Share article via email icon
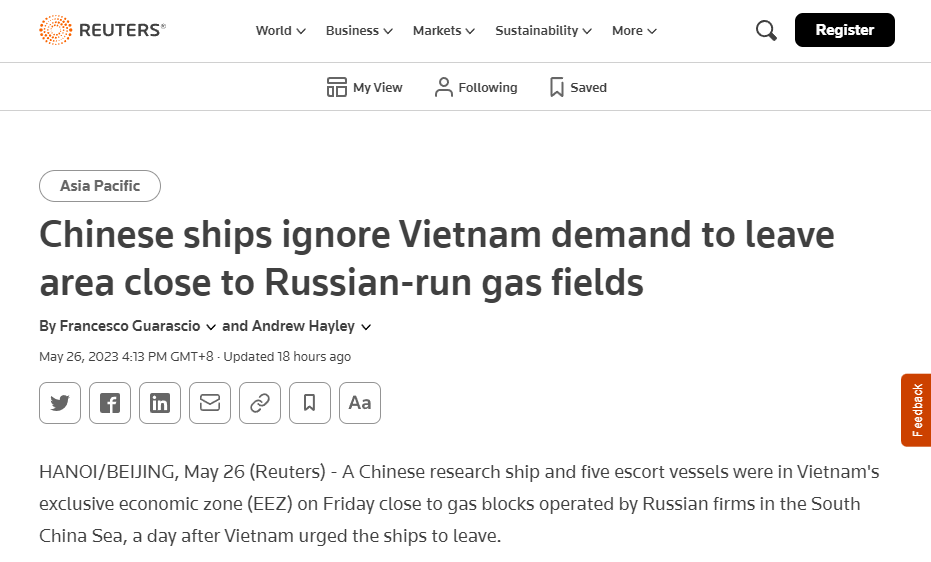931x562 pixels. pyautogui.click(x=210, y=403)
